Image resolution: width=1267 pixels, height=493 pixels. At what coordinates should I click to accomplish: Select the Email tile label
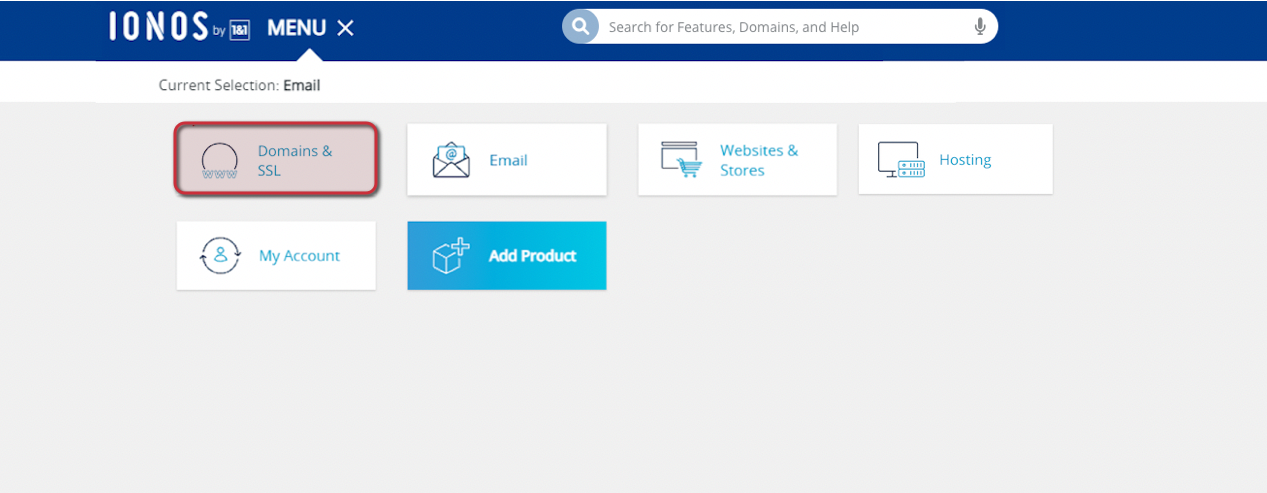click(508, 160)
